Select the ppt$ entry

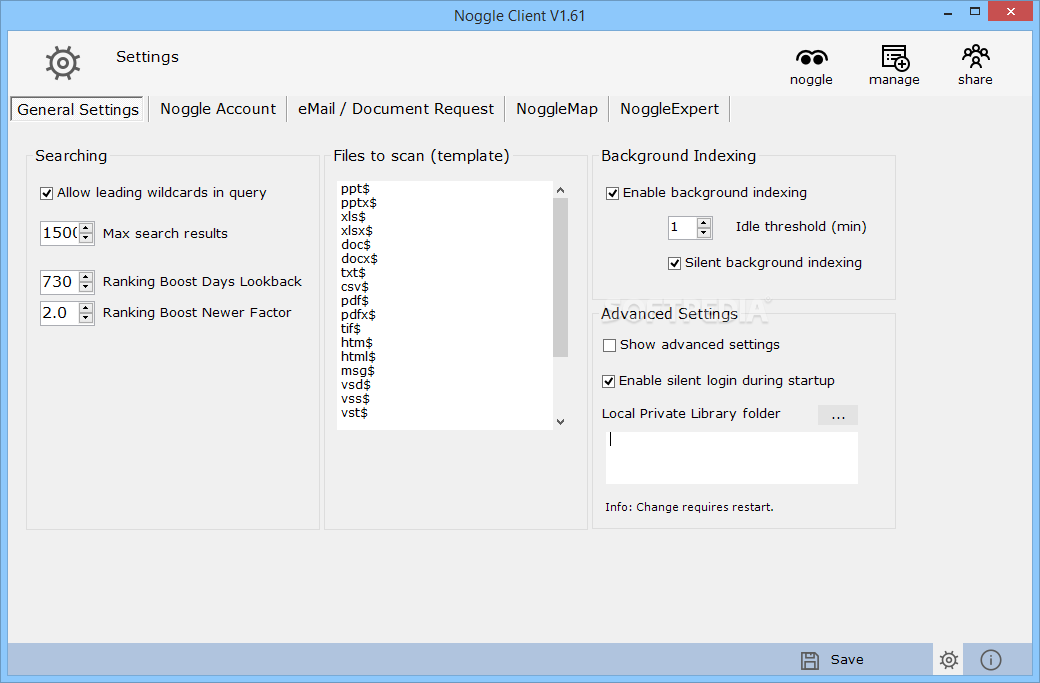[x=356, y=189]
